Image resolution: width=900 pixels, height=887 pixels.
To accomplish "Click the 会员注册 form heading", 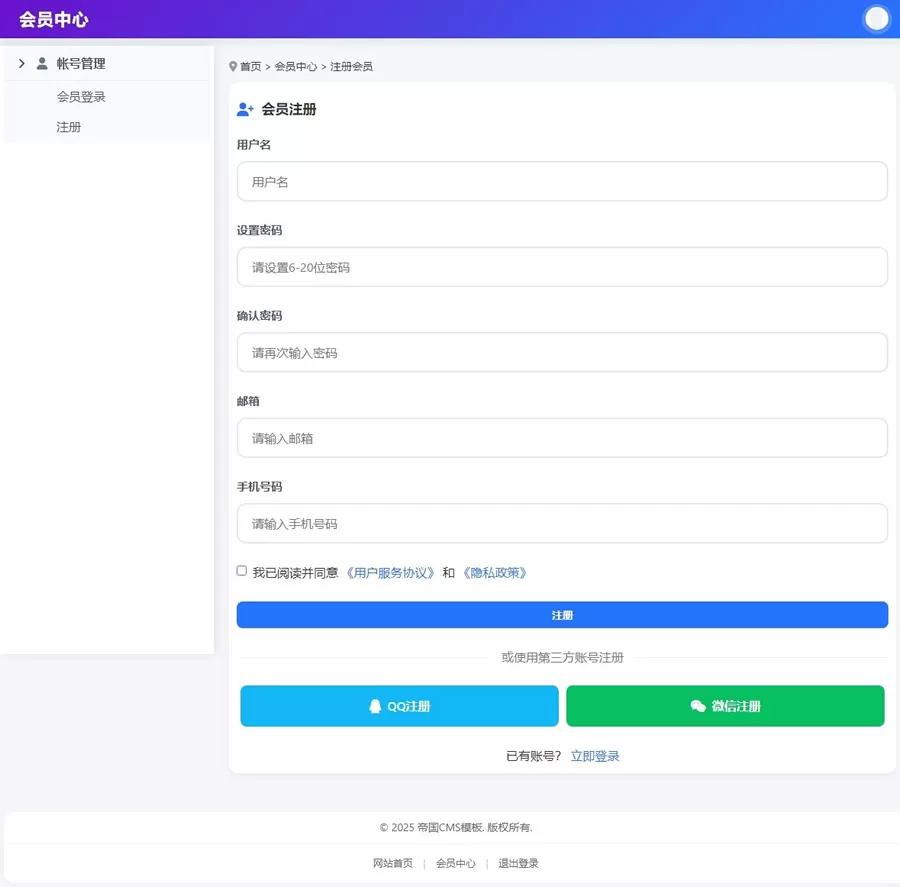I will pos(289,109).
